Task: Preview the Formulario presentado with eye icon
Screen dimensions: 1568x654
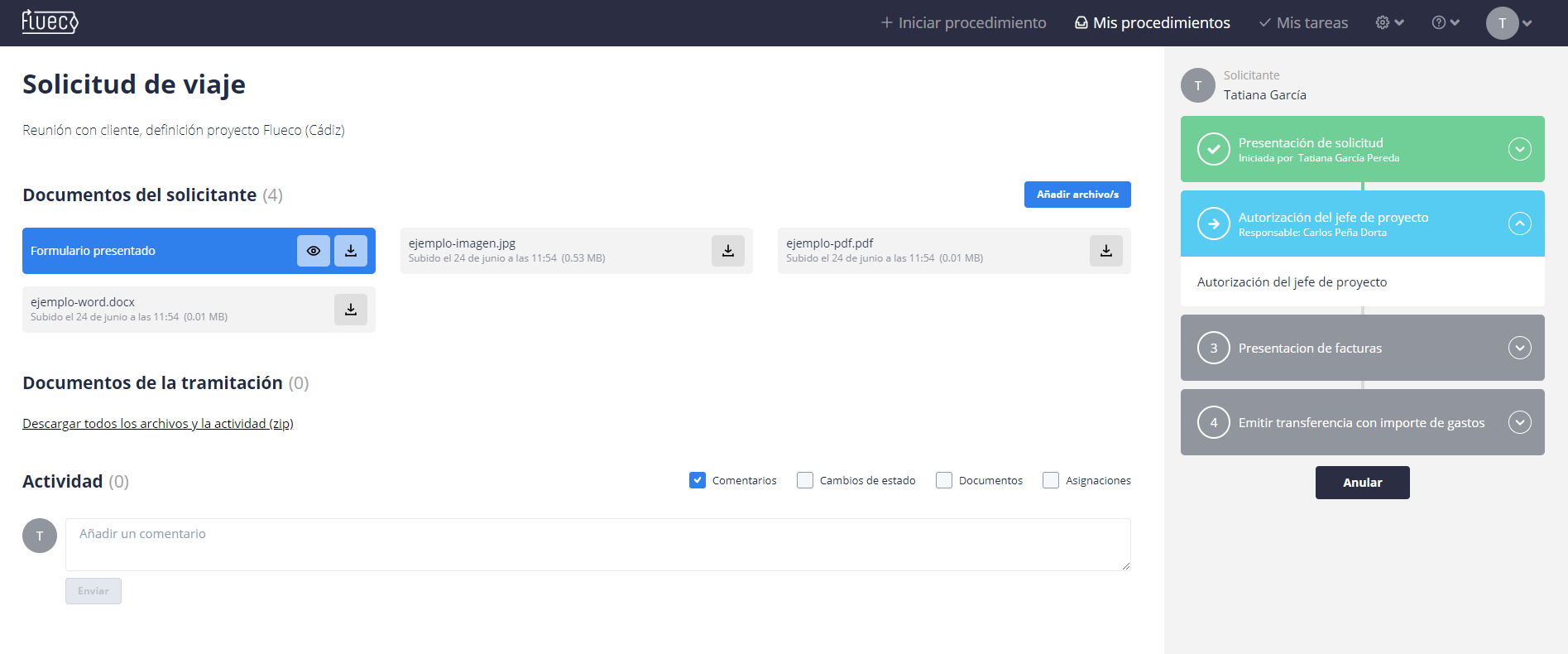Action: pos(314,251)
